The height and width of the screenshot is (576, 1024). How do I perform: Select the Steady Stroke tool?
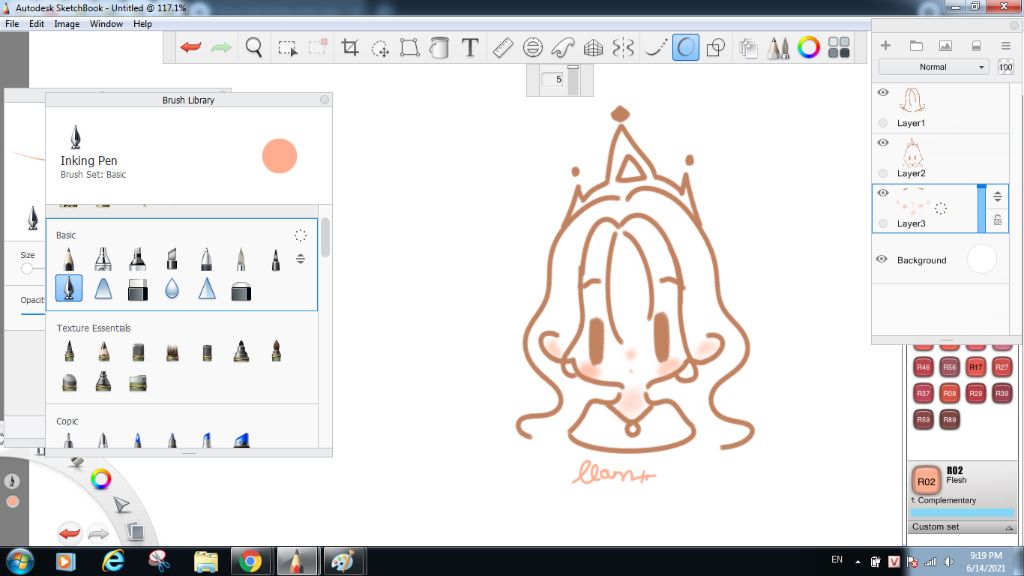[x=655, y=48]
